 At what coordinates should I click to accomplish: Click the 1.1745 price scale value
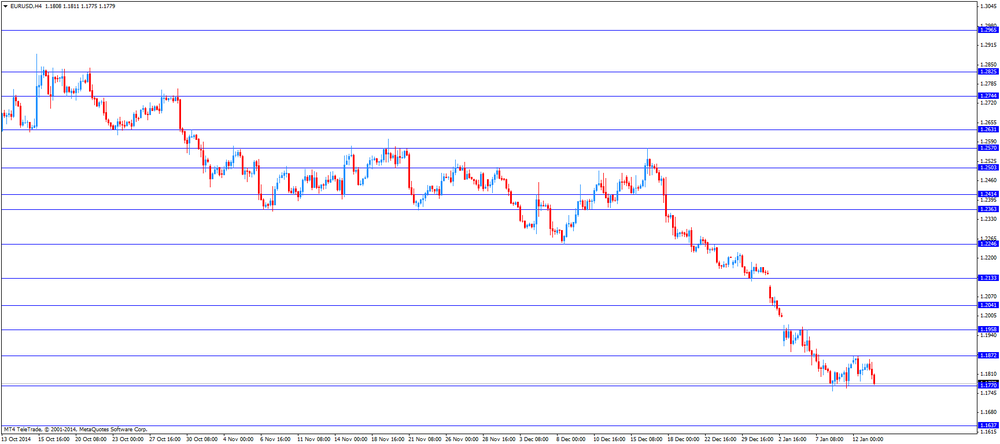pyautogui.click(x=989, y=394)
